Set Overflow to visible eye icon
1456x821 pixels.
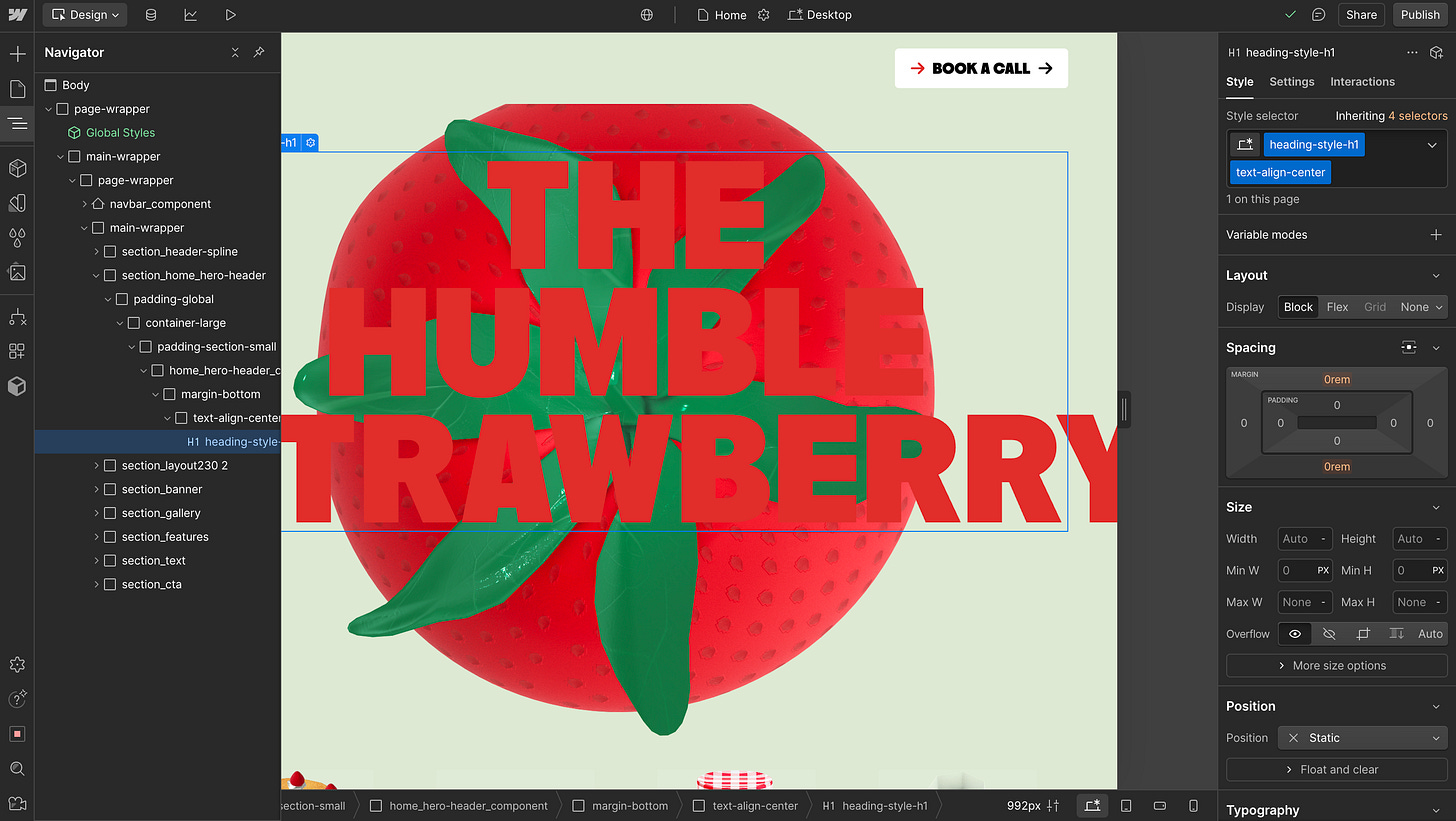point(1295,633)
